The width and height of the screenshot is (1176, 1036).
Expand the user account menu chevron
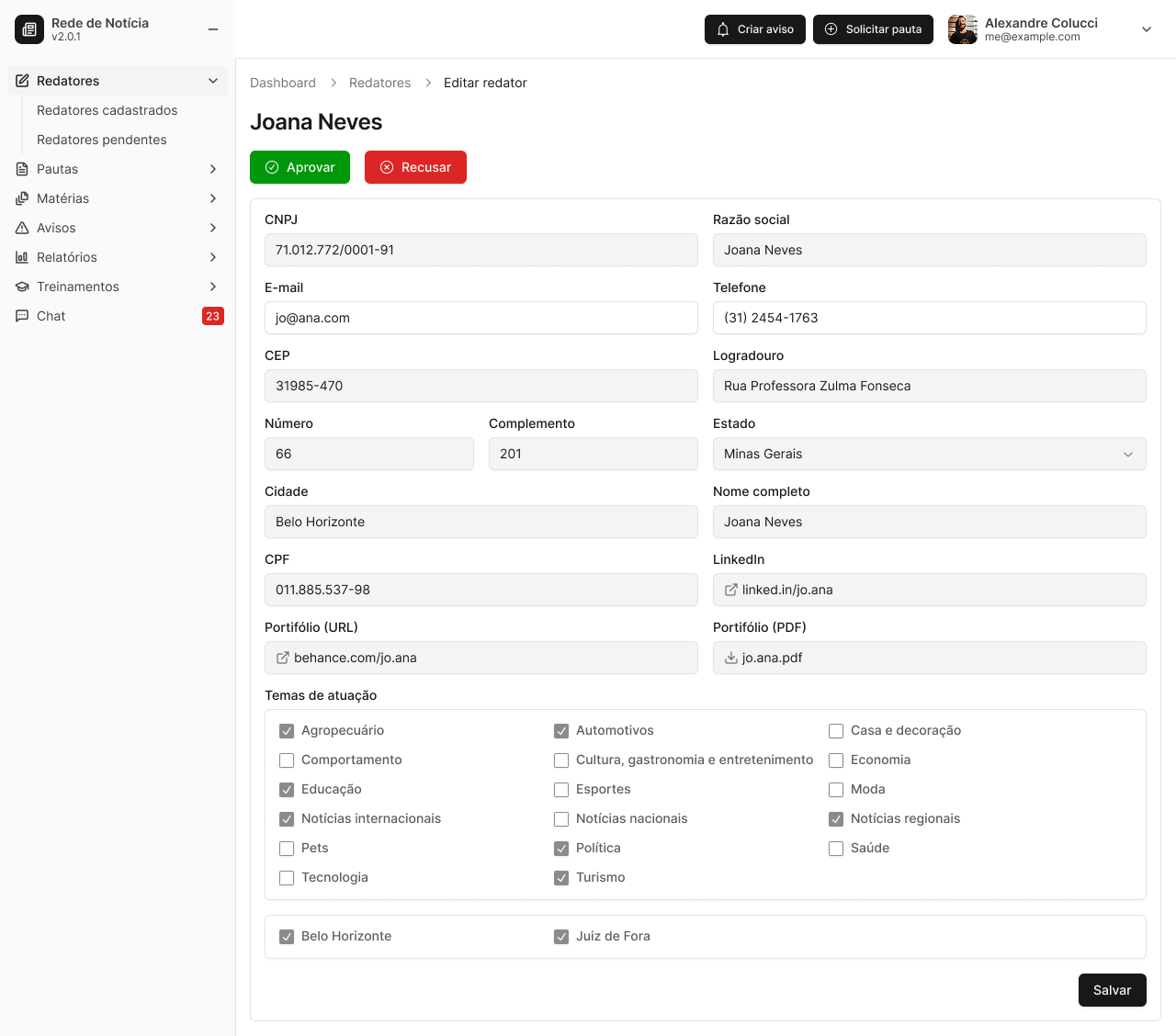coord(1146,29)
